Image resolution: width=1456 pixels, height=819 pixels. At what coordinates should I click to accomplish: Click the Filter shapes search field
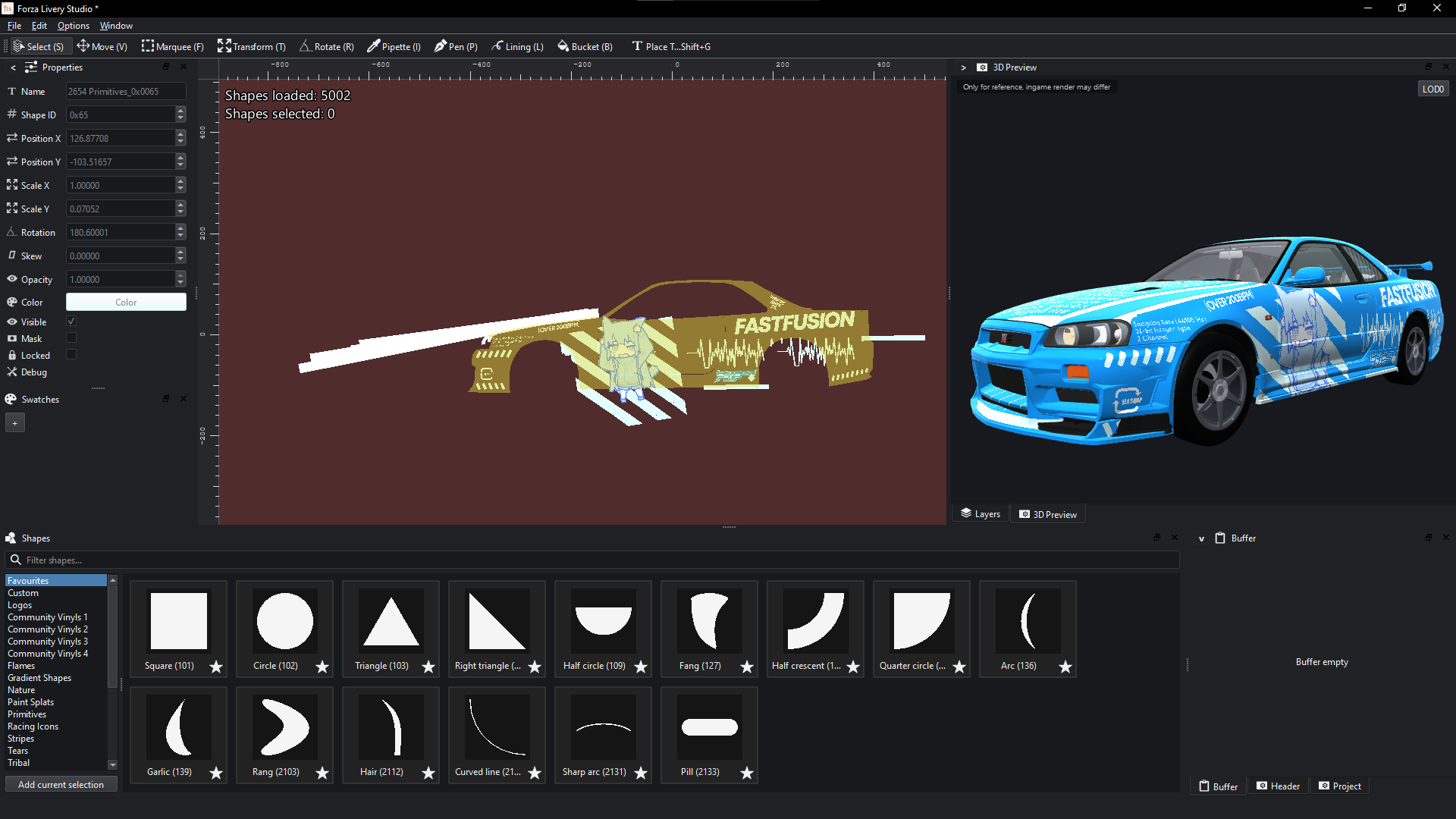(592, 560)
